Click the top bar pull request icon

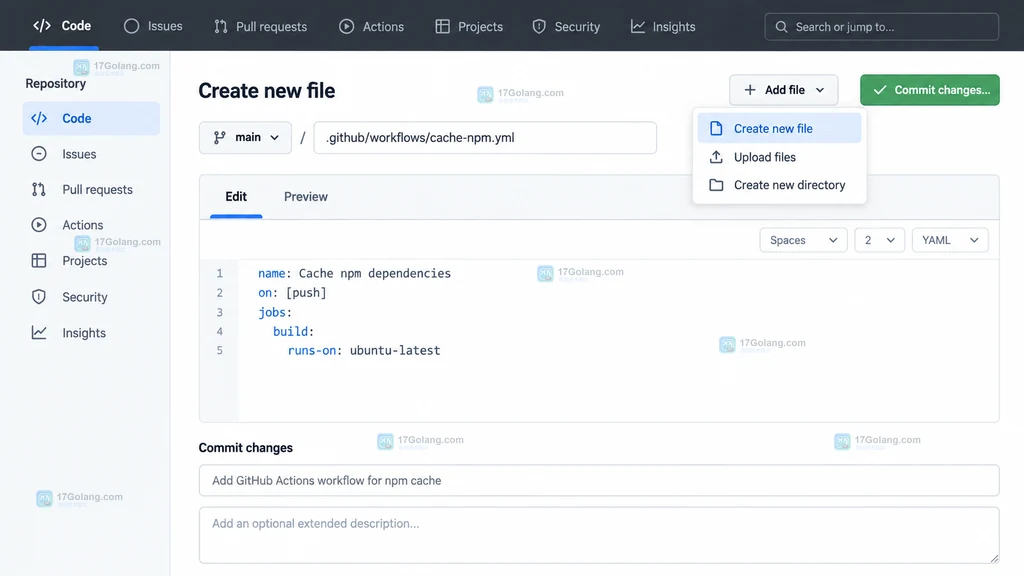[x=221, y=26]
